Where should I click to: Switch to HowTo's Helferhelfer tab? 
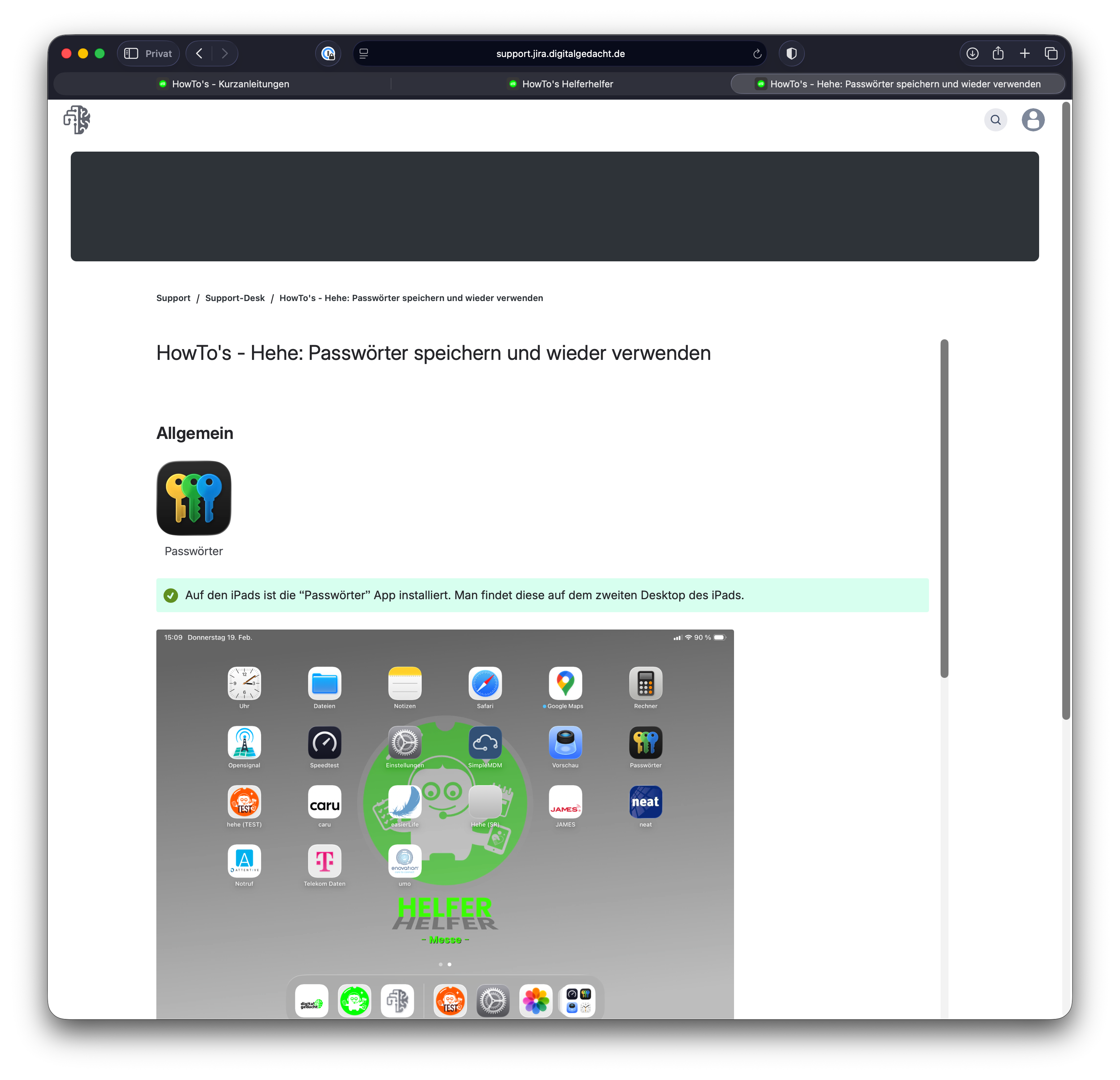pos(561,84)
